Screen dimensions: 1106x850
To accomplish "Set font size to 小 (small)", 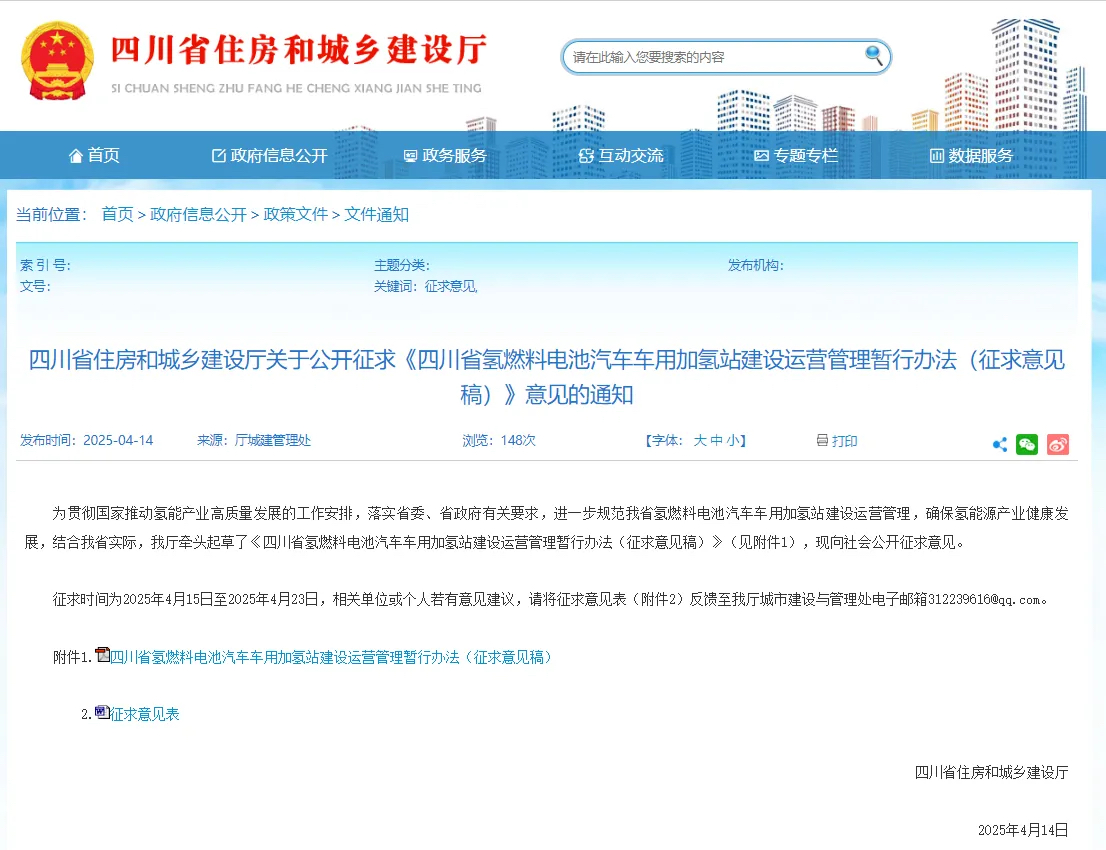I will [x=733, y=441].
